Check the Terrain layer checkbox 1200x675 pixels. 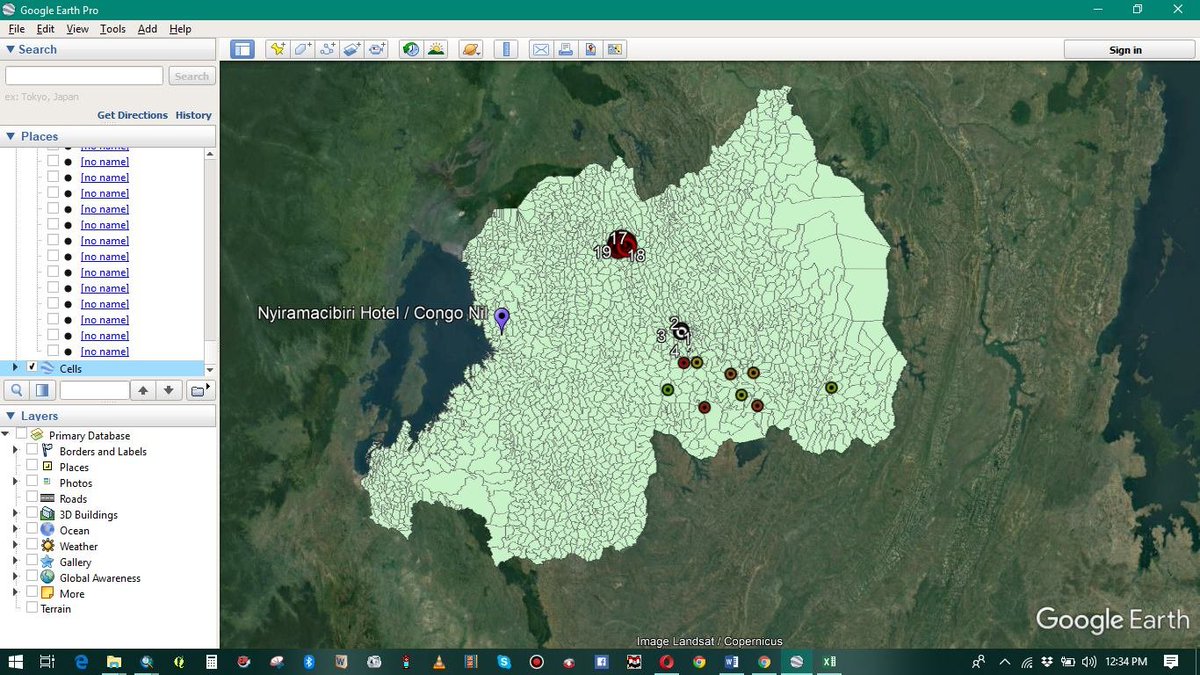point(32,608)
